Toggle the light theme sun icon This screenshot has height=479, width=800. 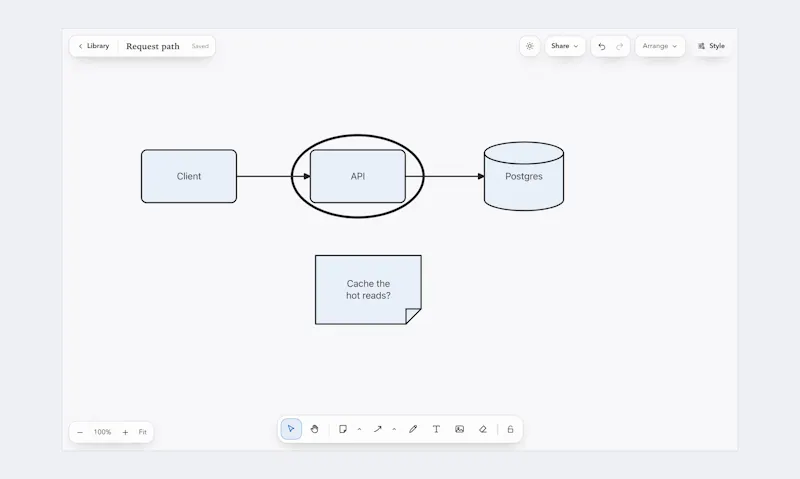point(530,46)
